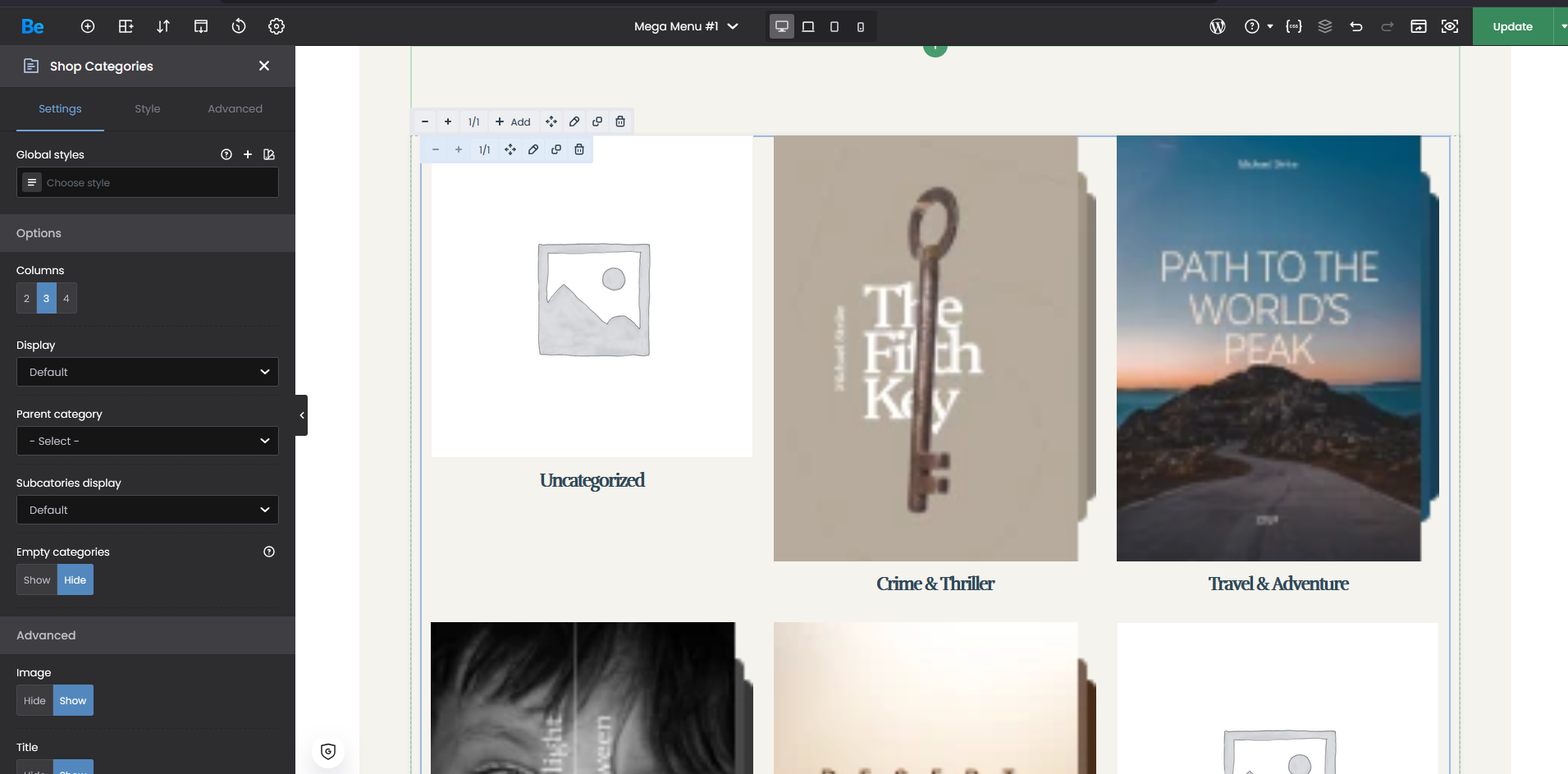
Task: Click the Choose style input field
Action: [x=156, y=183]
